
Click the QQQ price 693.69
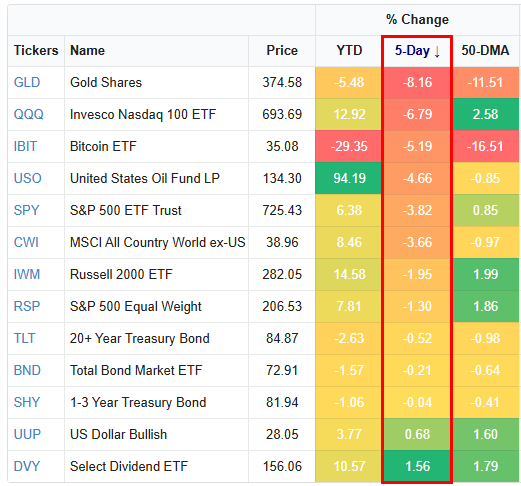click(x=282, y=114)
